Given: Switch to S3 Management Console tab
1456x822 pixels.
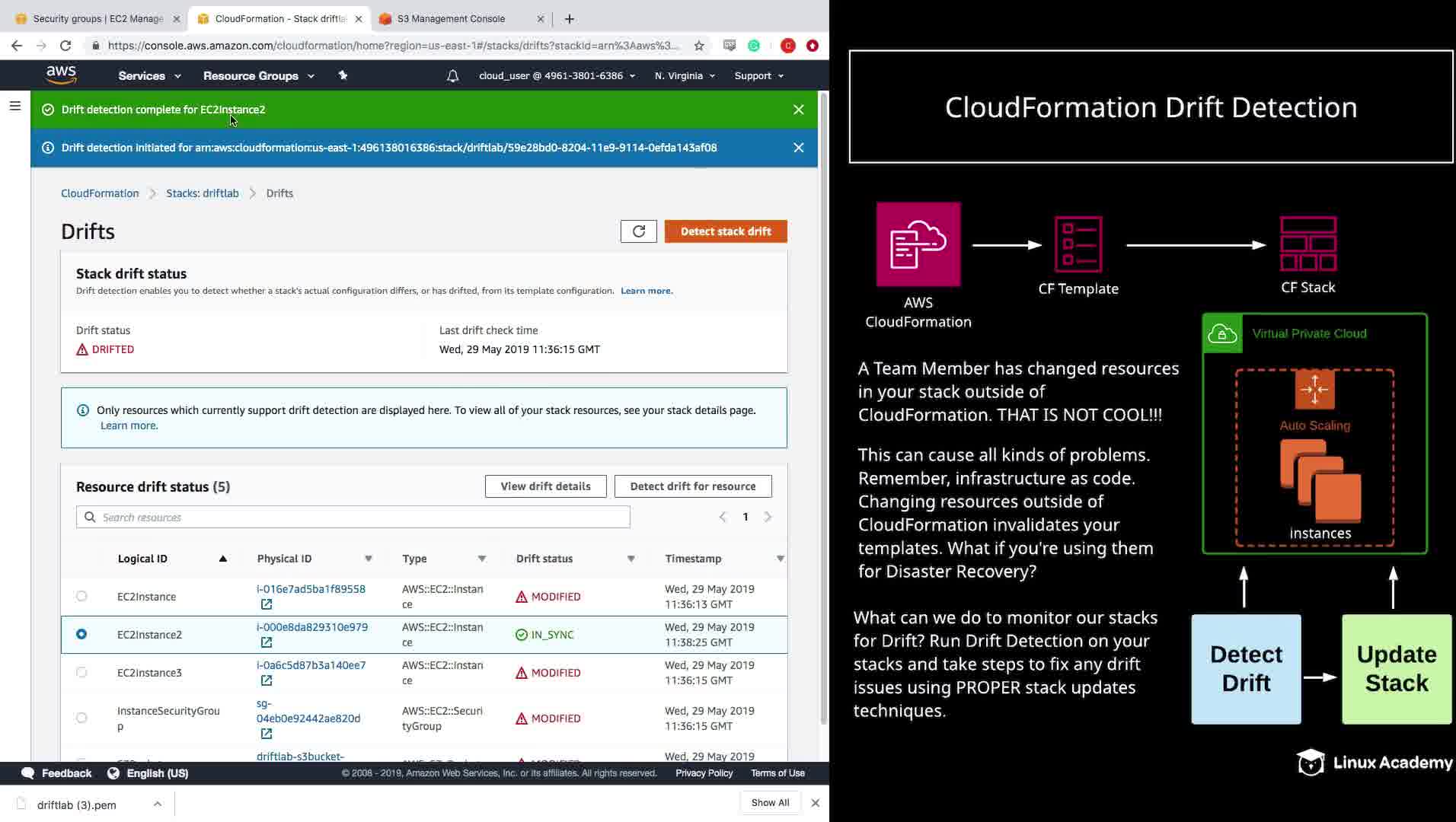Looking at the screenshot, I should pos(461,19).
